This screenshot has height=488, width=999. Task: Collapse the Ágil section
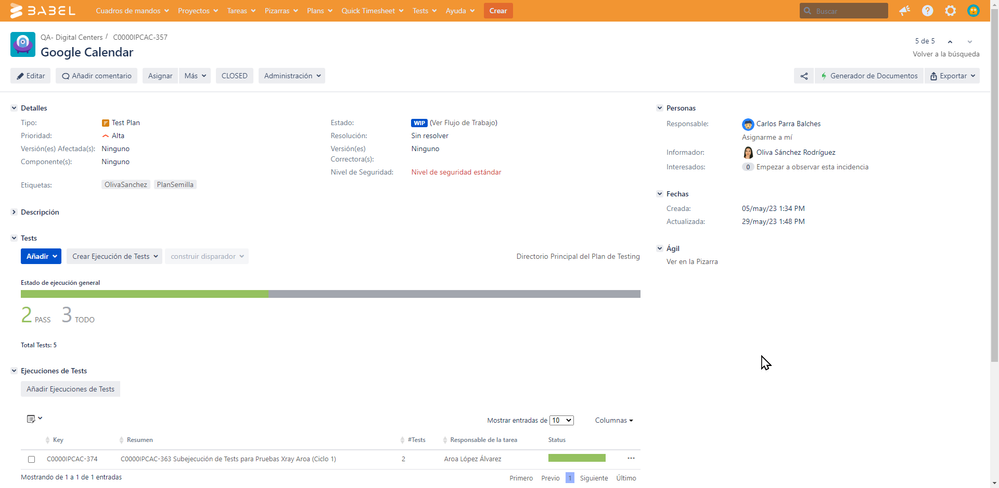click(660, 248)
